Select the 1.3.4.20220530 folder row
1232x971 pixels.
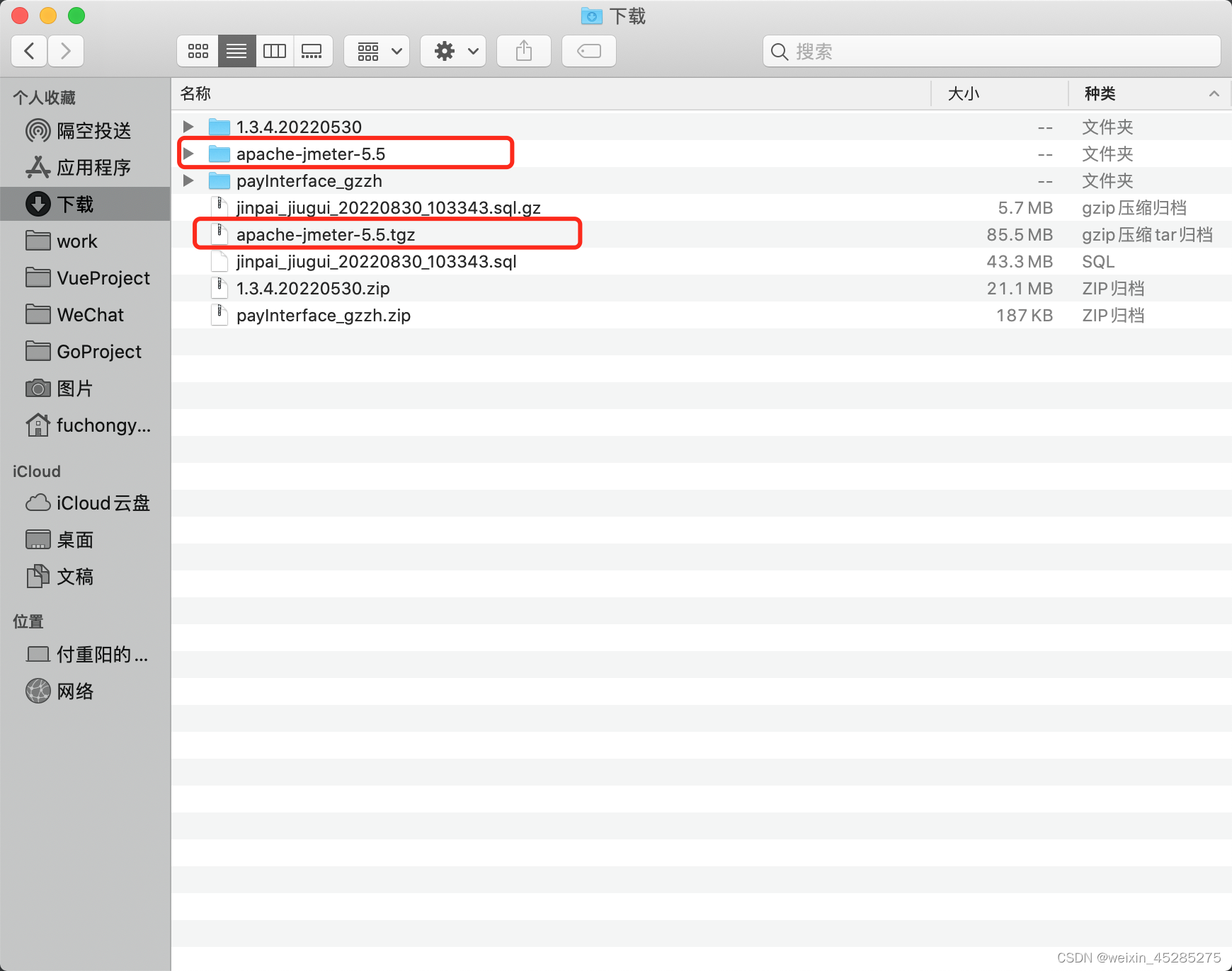coord(701,127)
